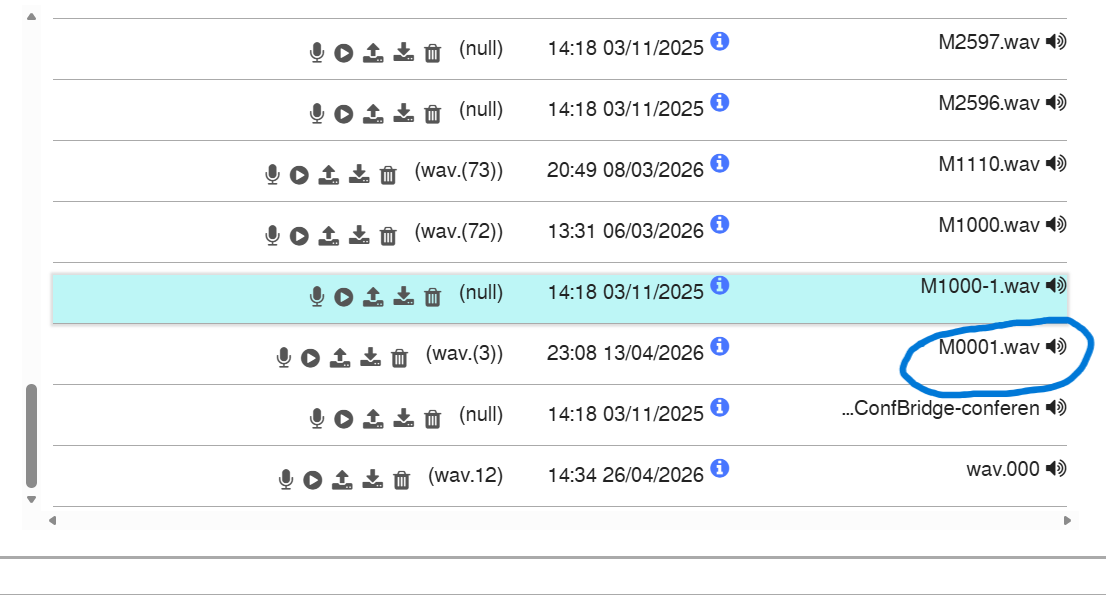Click the vertical scrollbar thumb
Screen dimensions: 1106x616
31,436
